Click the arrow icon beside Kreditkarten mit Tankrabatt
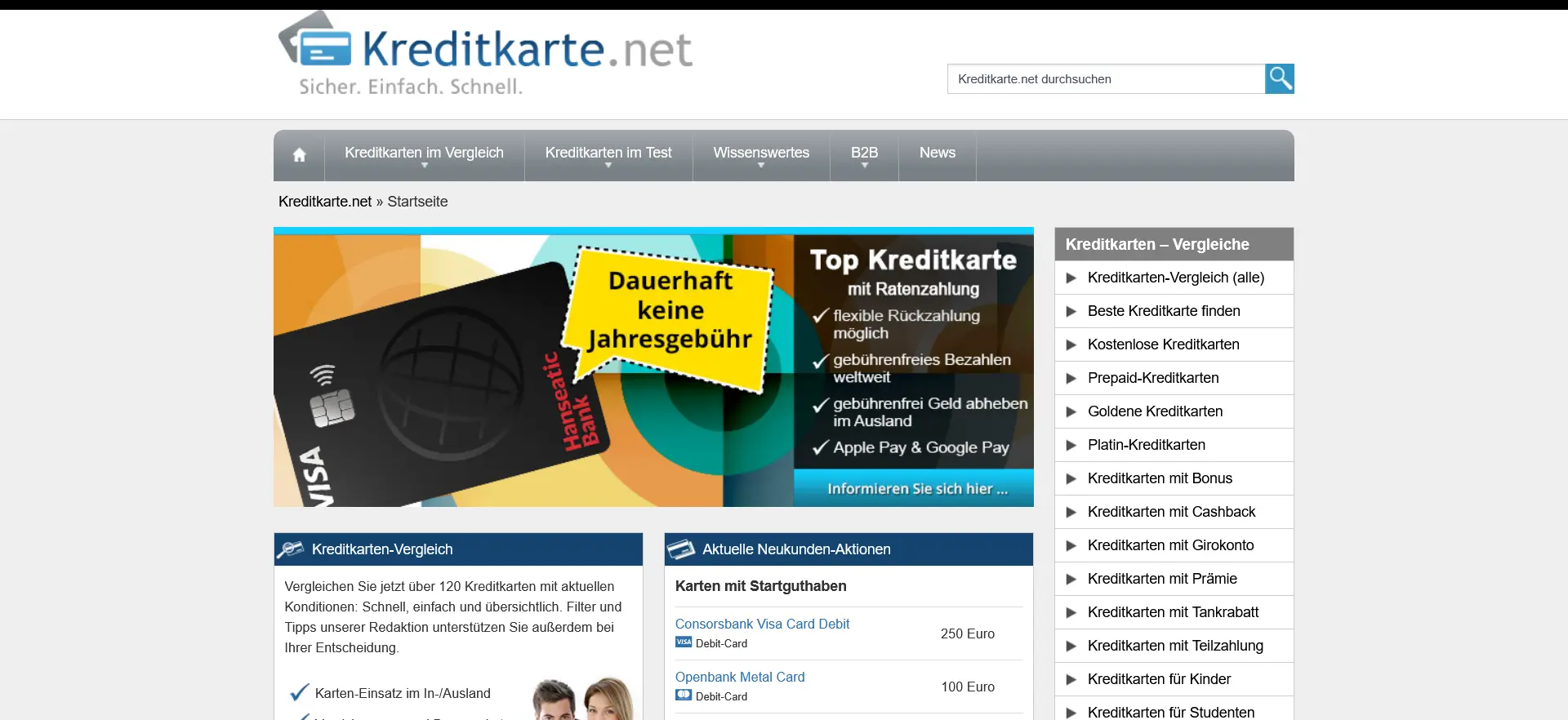This screenshot has width=1568, height=720. point(1071,612)
